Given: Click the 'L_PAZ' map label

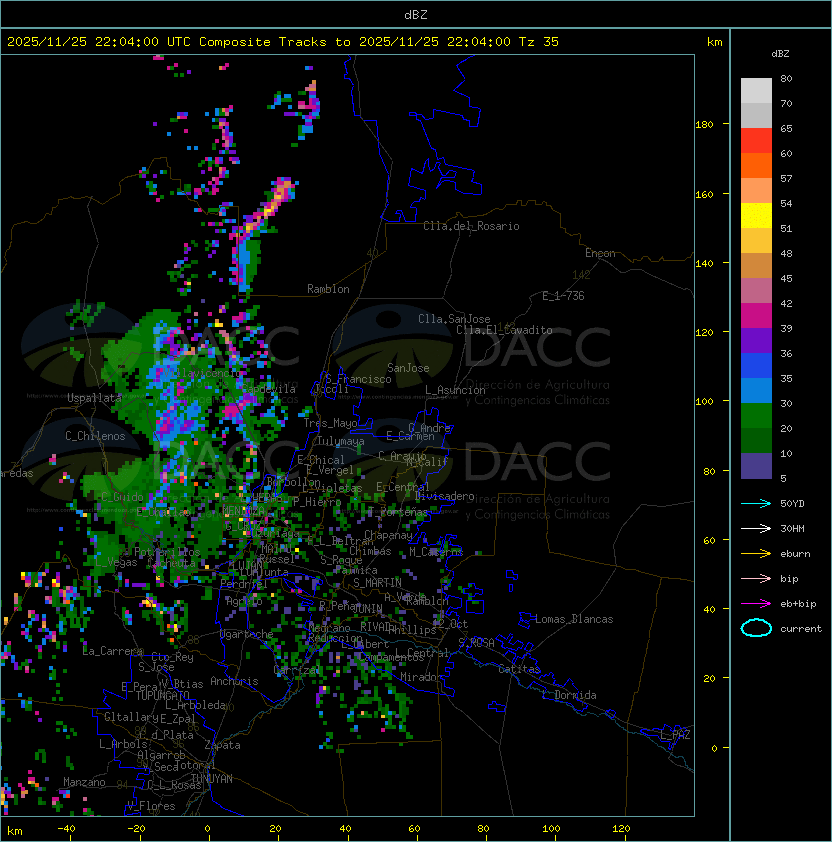Looking at the screenshot, I should pyautogui.click(x=675, y=735).
